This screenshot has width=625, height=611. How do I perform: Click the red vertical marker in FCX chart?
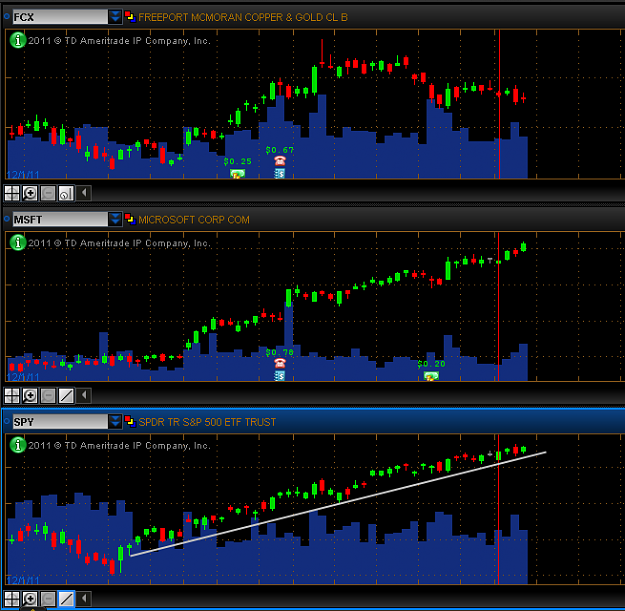[499, 104]
